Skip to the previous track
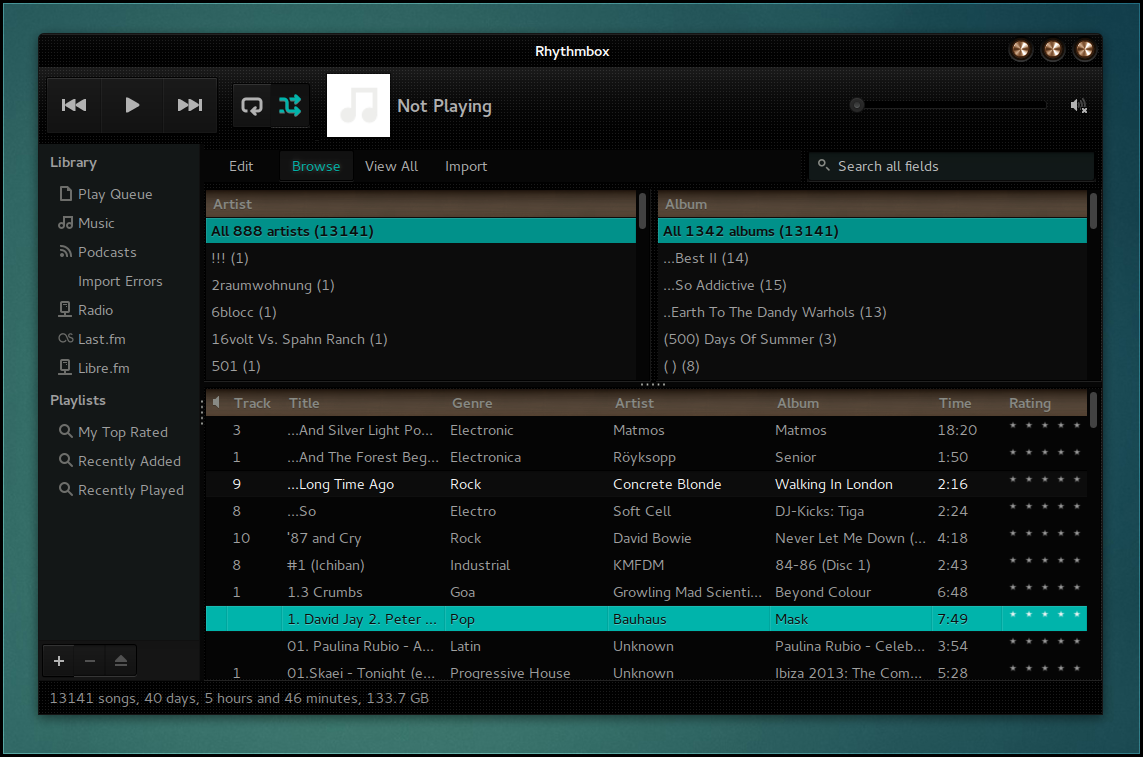 [74, 105]
